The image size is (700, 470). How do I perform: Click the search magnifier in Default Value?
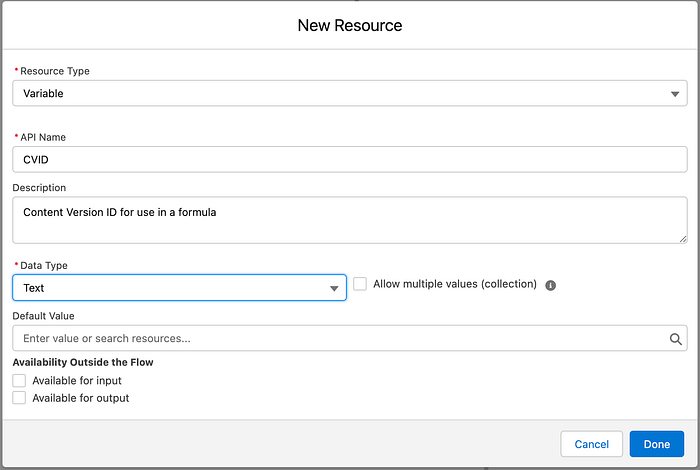tap(676, 339)
